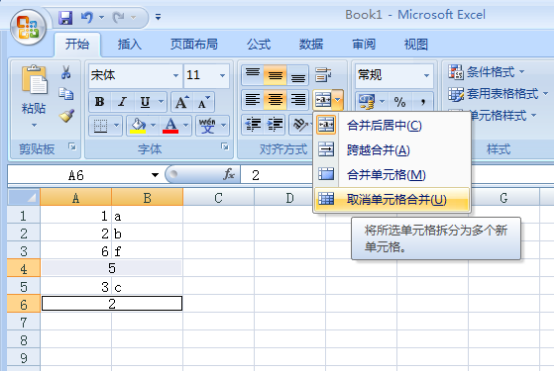
Task: Click the Office button logo
Action: [x=28, y=28]
